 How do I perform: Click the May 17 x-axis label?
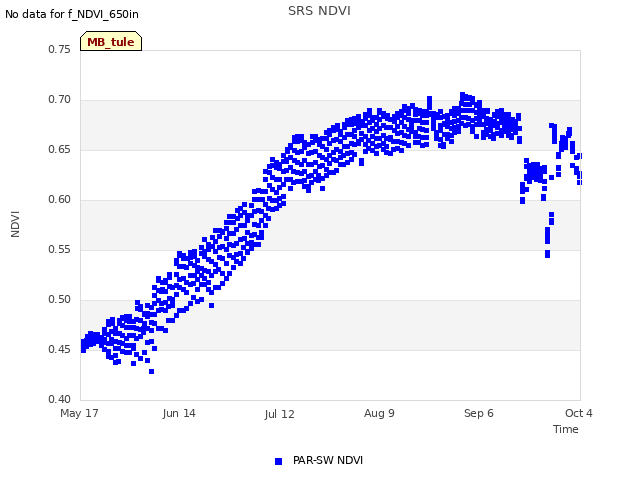(79, 413)
